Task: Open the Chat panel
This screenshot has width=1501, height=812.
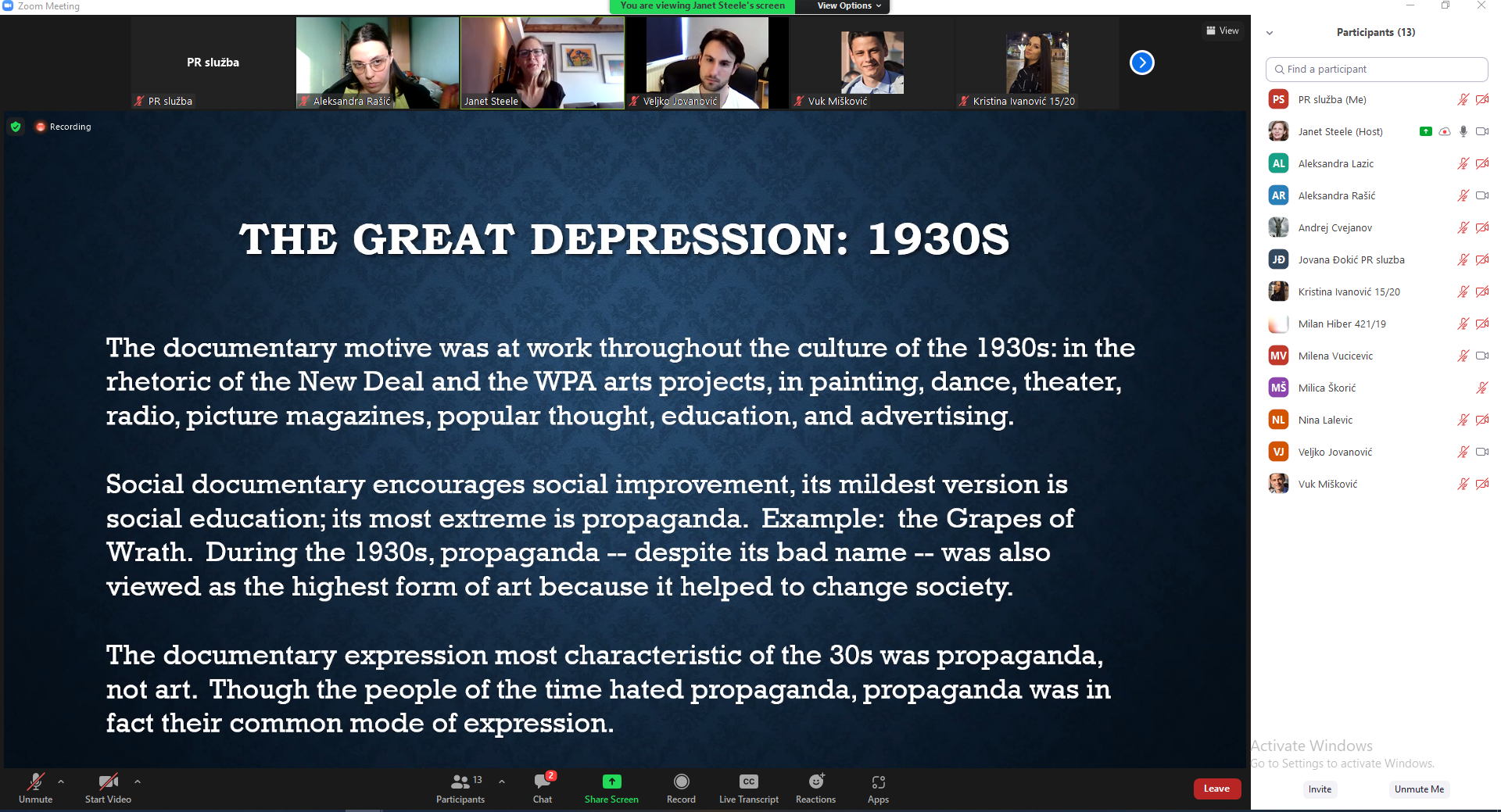Action: tap(543, 788)
